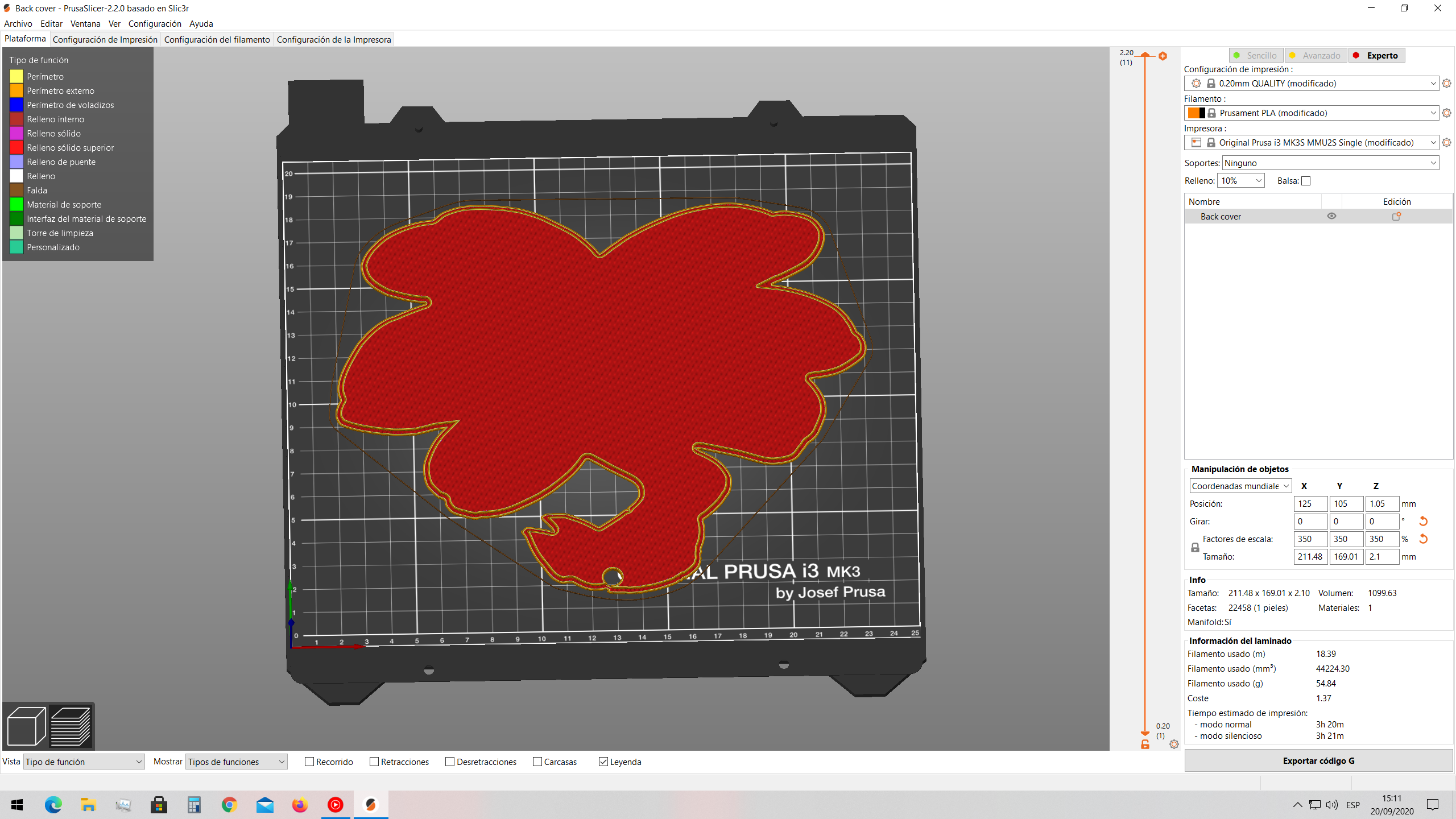Select the sliced layers preview icon
Image resolution: width=1456 pixels, height=819 pixels.
click(71, 726)
